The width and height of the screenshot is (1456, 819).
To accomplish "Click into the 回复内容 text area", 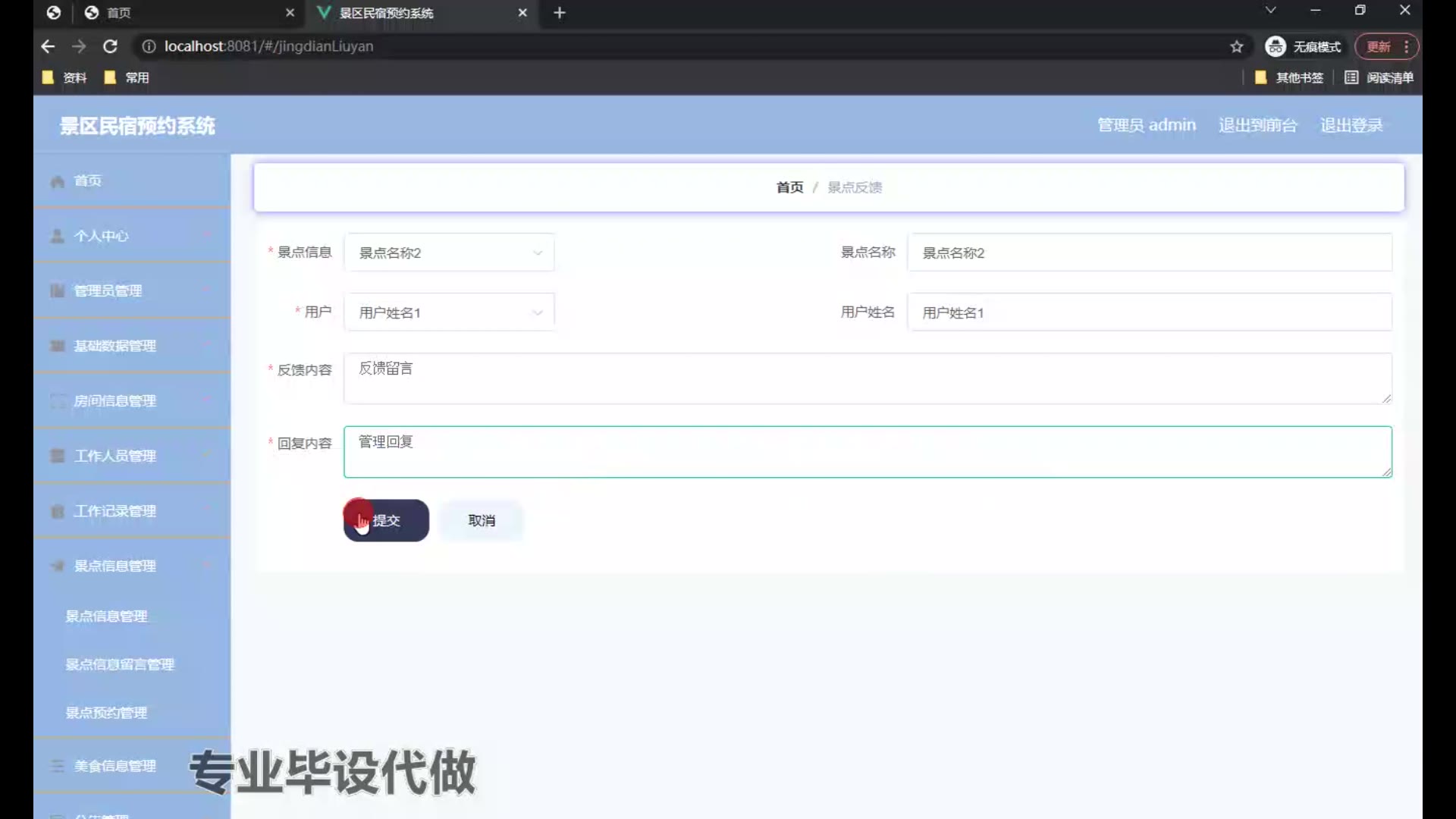I will (867, 452).
